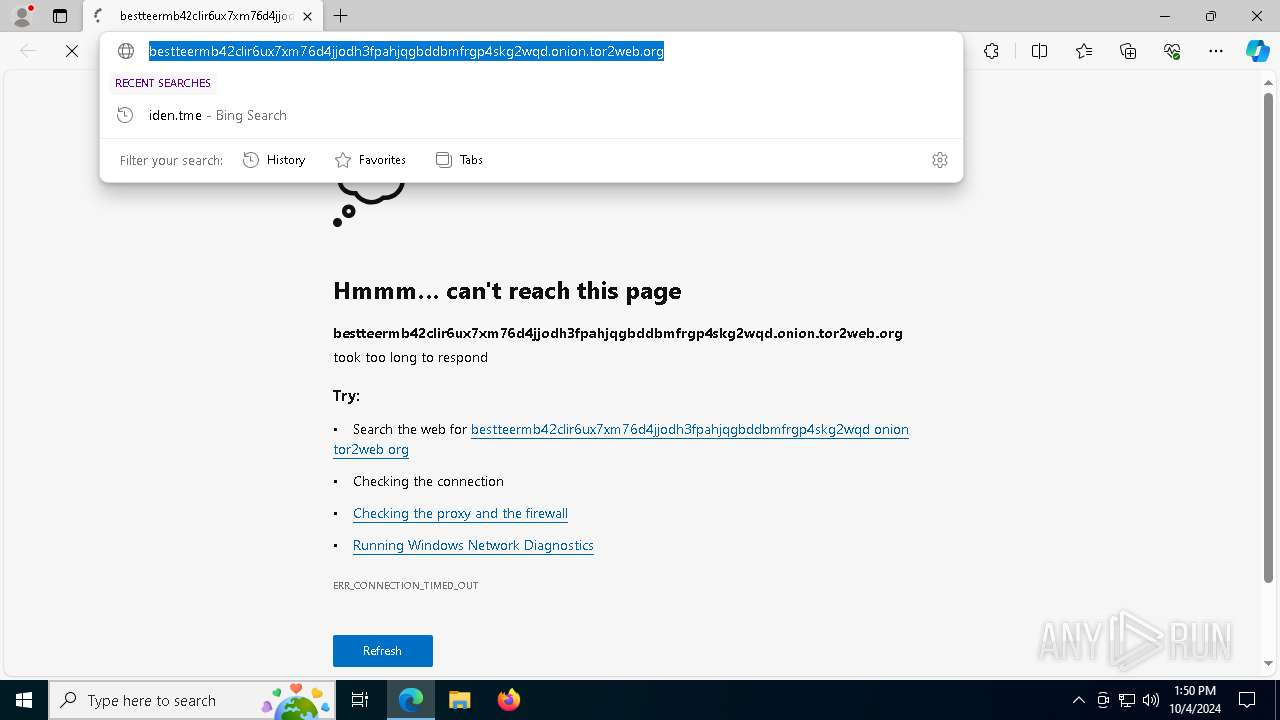Close the bestteermb42 browser tab
The width and height of the screenshot is (1280, 720).
coord(307,16)
